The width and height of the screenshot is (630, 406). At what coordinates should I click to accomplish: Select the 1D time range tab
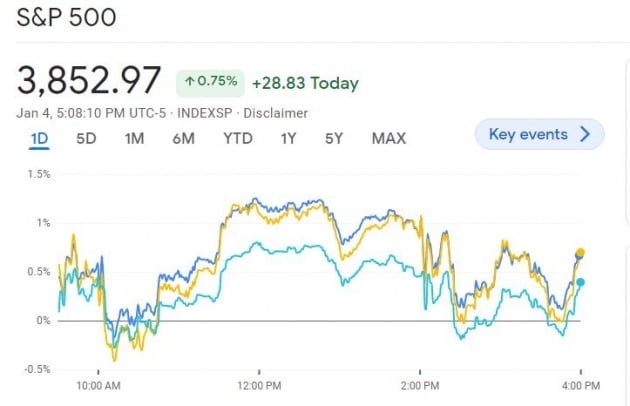(40, 138)
